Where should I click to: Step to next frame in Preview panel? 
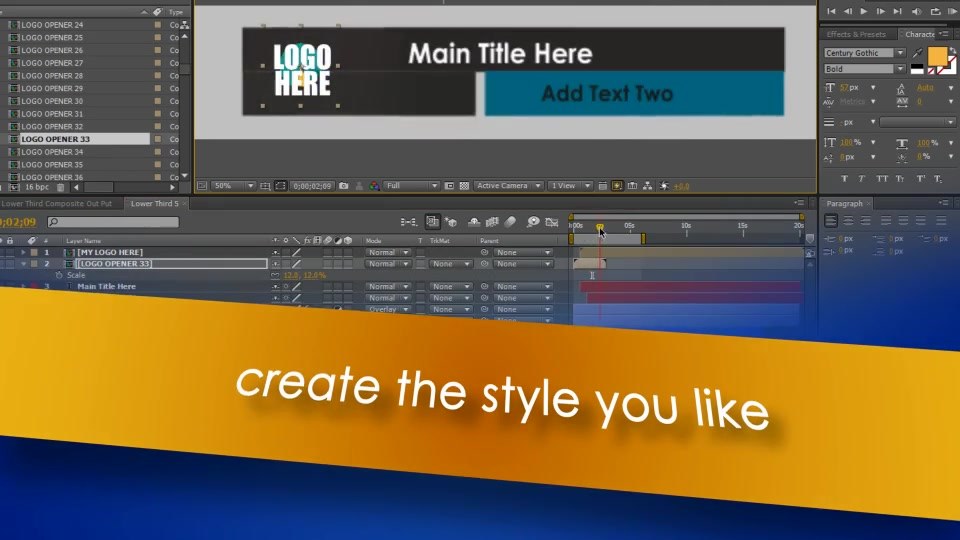(880, 11)
